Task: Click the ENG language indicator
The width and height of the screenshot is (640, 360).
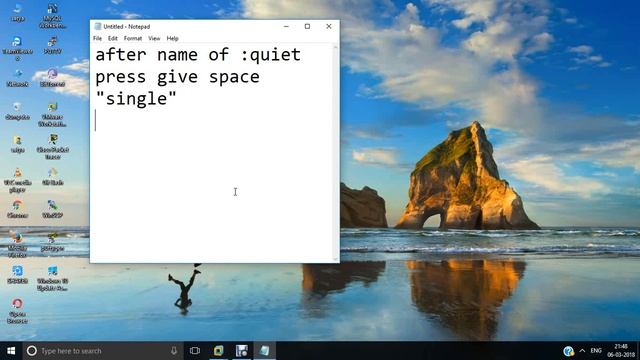Action: tap(596, 351)
